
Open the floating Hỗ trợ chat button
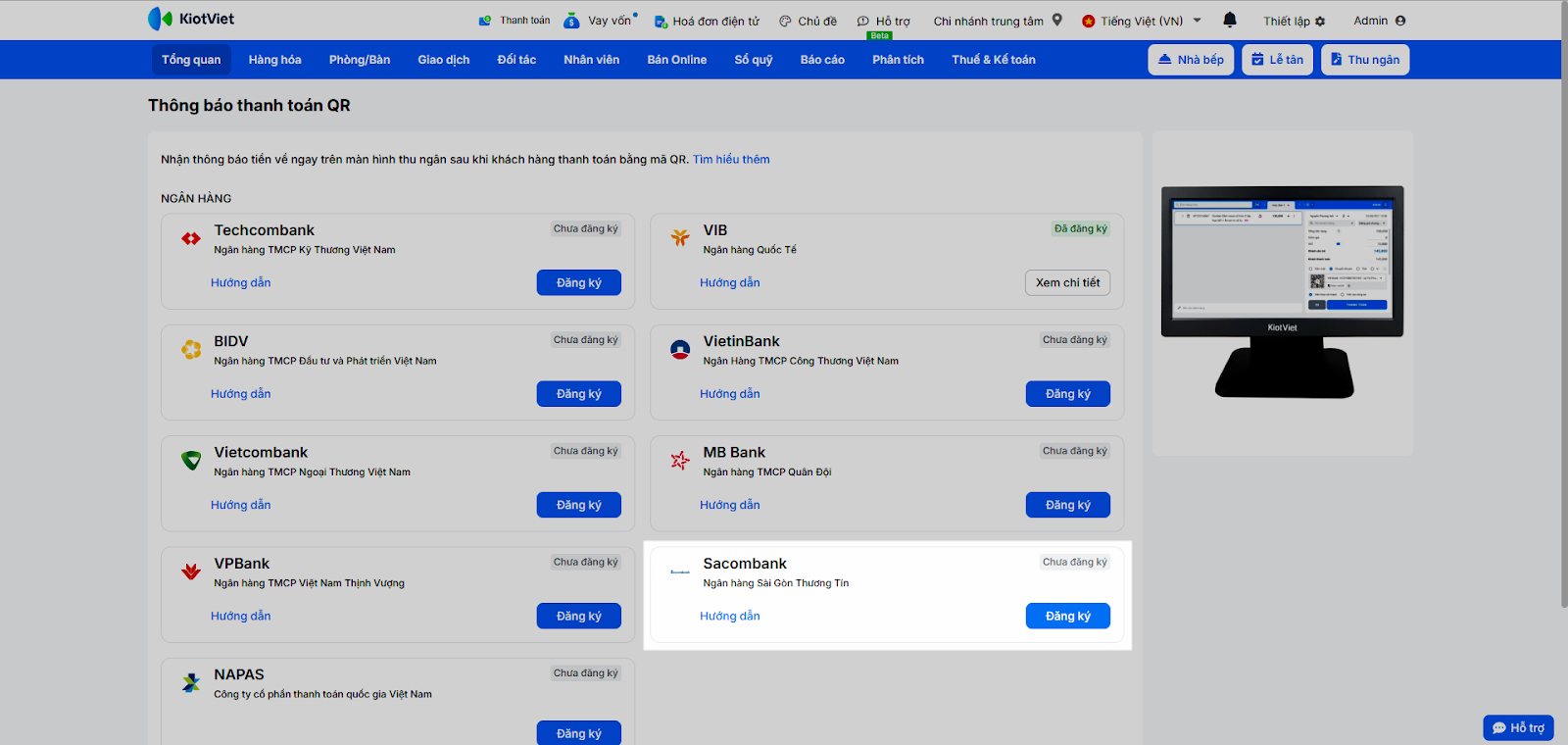click(1518, 727)
